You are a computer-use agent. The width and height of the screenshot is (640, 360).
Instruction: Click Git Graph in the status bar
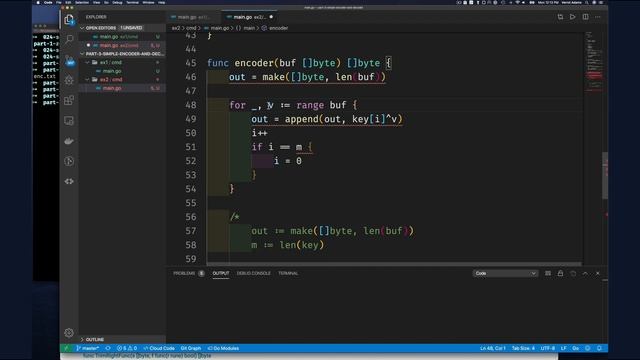191,348
